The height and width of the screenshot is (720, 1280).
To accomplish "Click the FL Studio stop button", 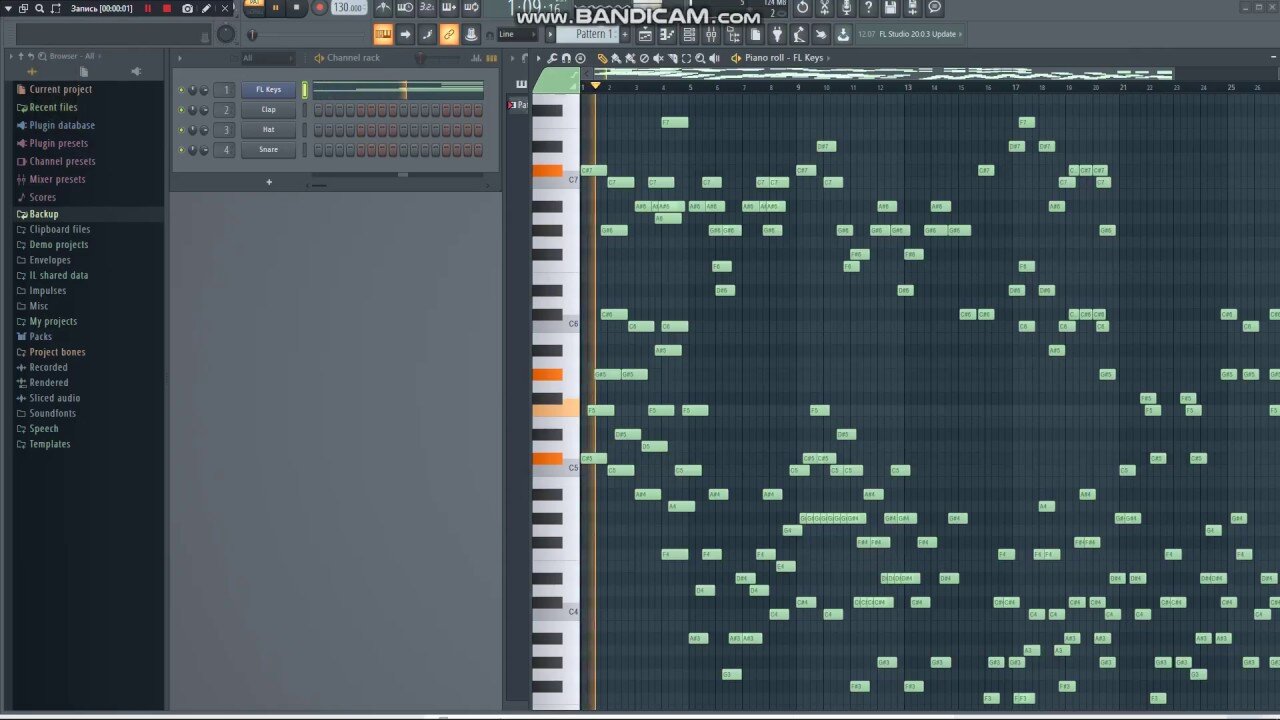I will pyautogui.click(x=296, y=7).
